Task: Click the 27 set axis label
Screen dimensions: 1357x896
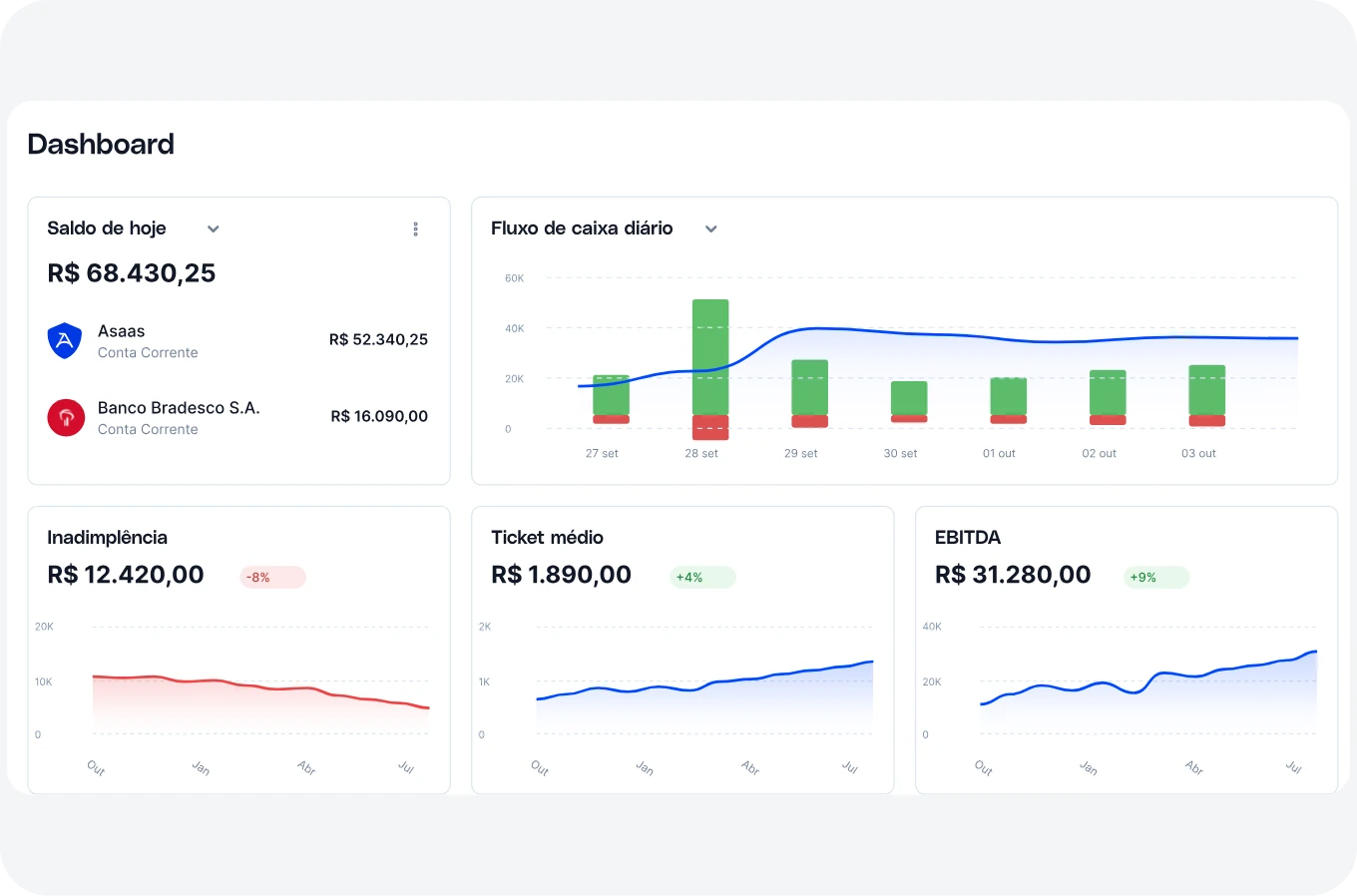Action: [x=602, y=454]
